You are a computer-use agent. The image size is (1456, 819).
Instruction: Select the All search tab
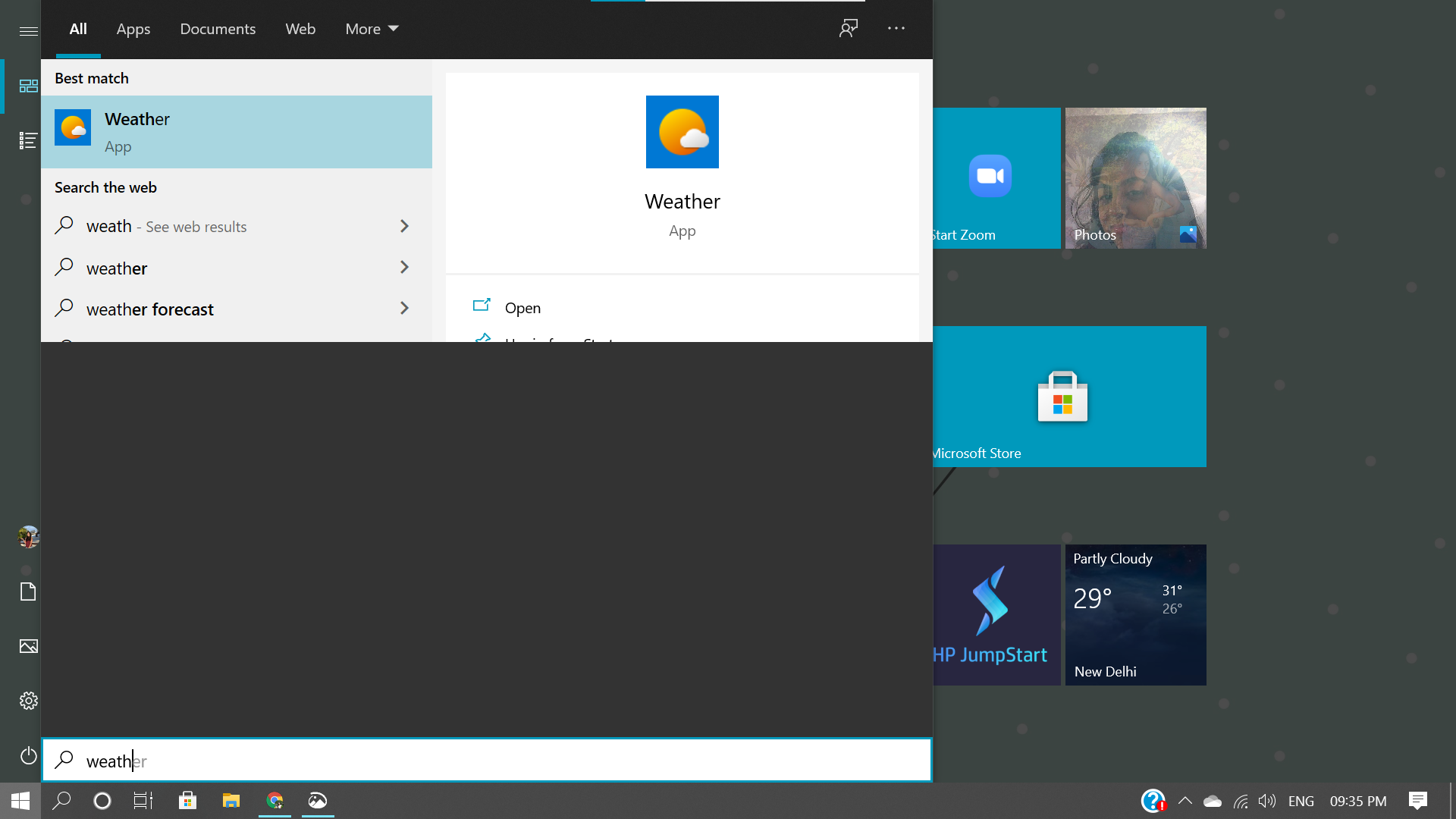[78, 29]
